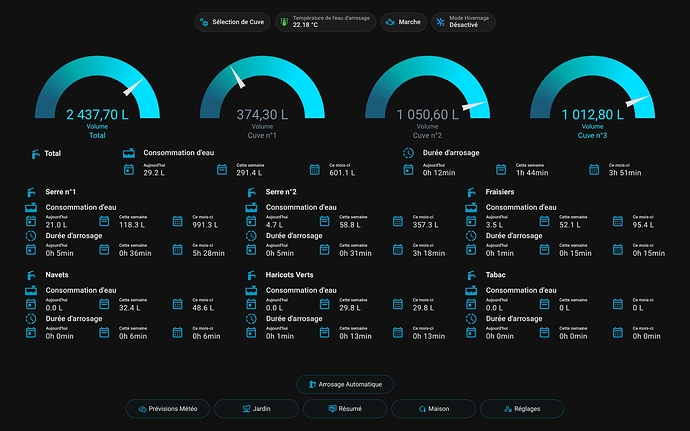Click the clock icon for Total Durée d'arrosage
The height and width of the screenshot is (431, 690).
tap(408, 153)
